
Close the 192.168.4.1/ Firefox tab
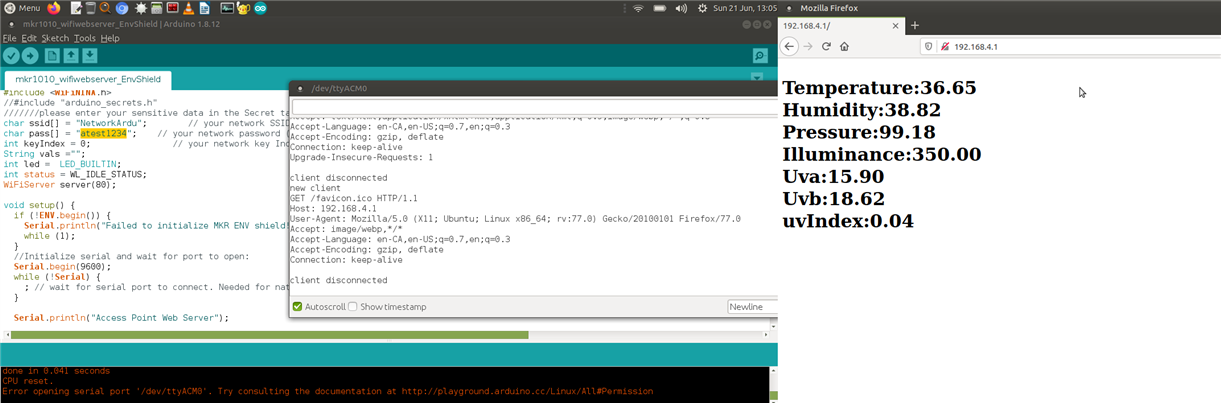[x=894, y=24]
